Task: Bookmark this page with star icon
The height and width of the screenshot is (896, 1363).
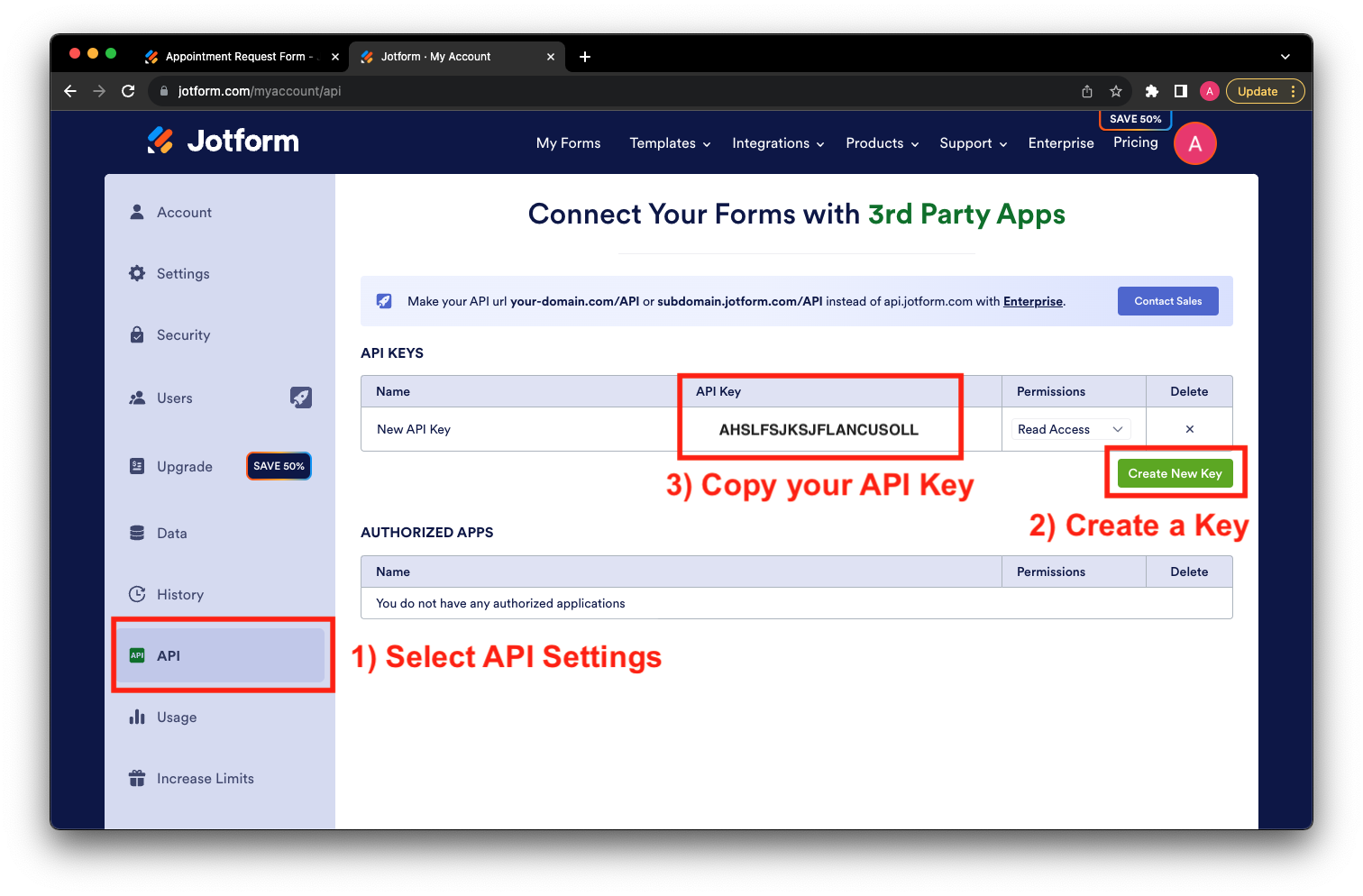Action: coord(1116,91)
